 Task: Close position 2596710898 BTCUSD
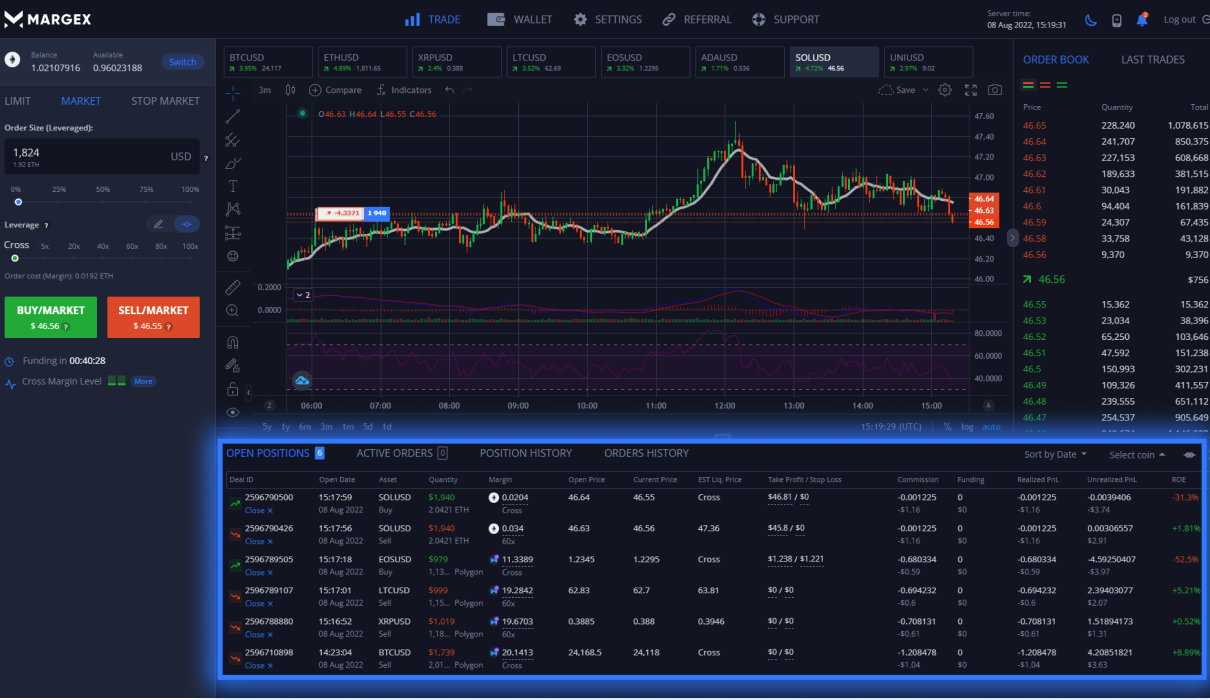pos(258,665)
